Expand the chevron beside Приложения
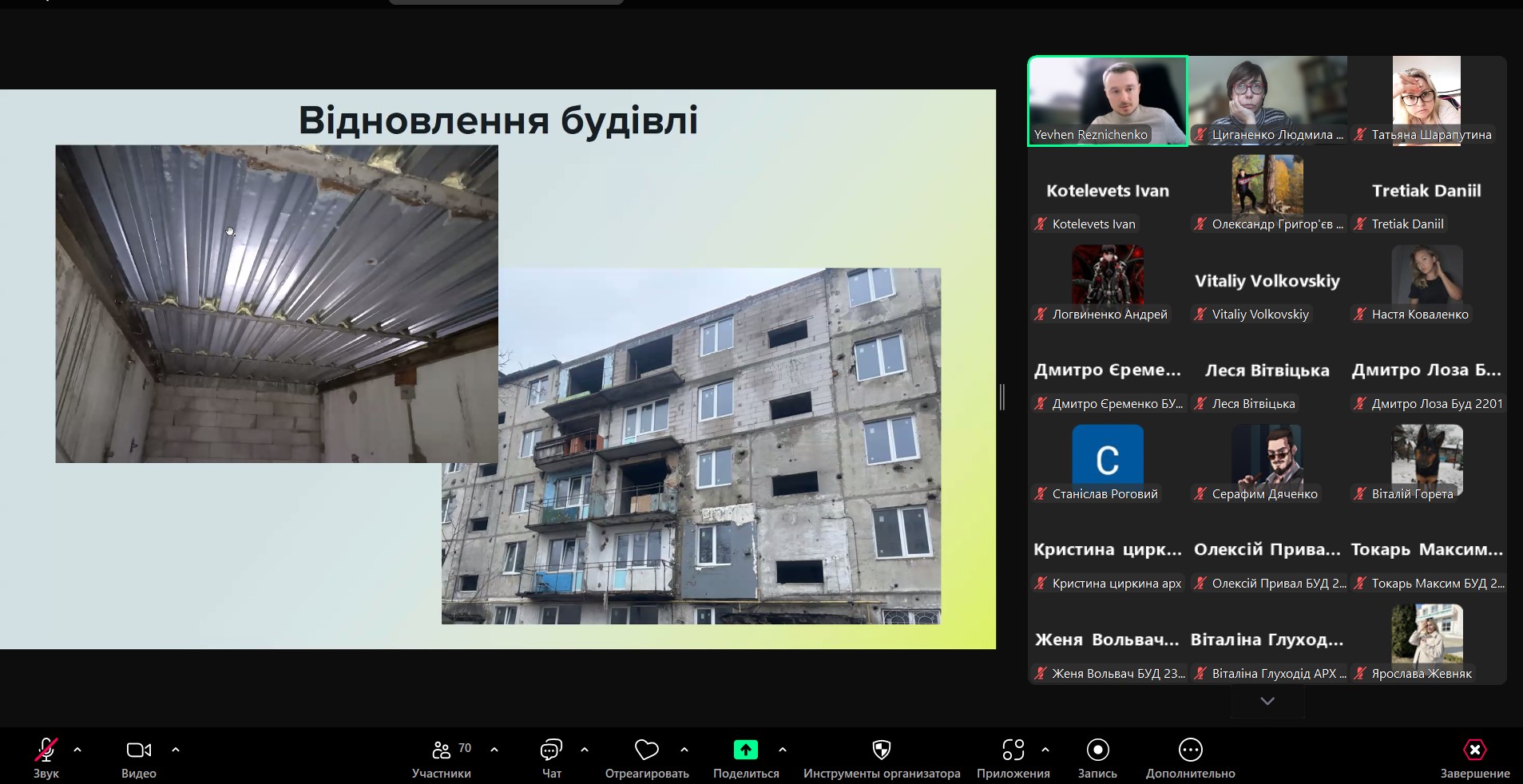Screen dimensions: 1523x784 [x=1045, y=750]
